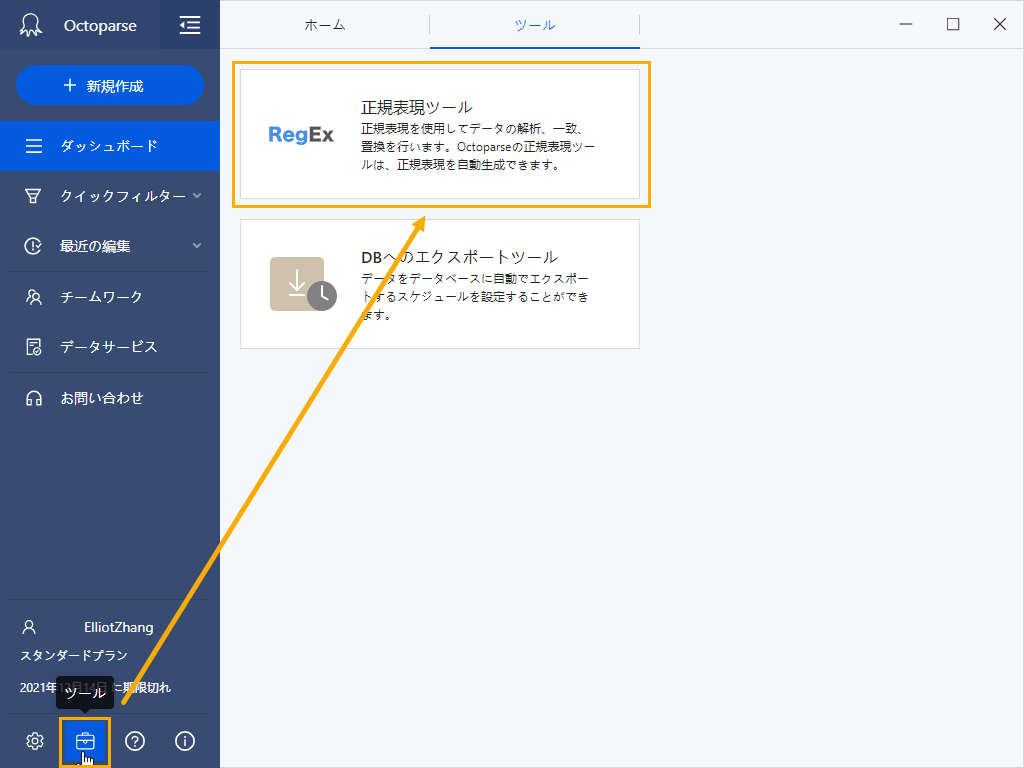Open the DBへのエクスポートツール title

[459, 257]
